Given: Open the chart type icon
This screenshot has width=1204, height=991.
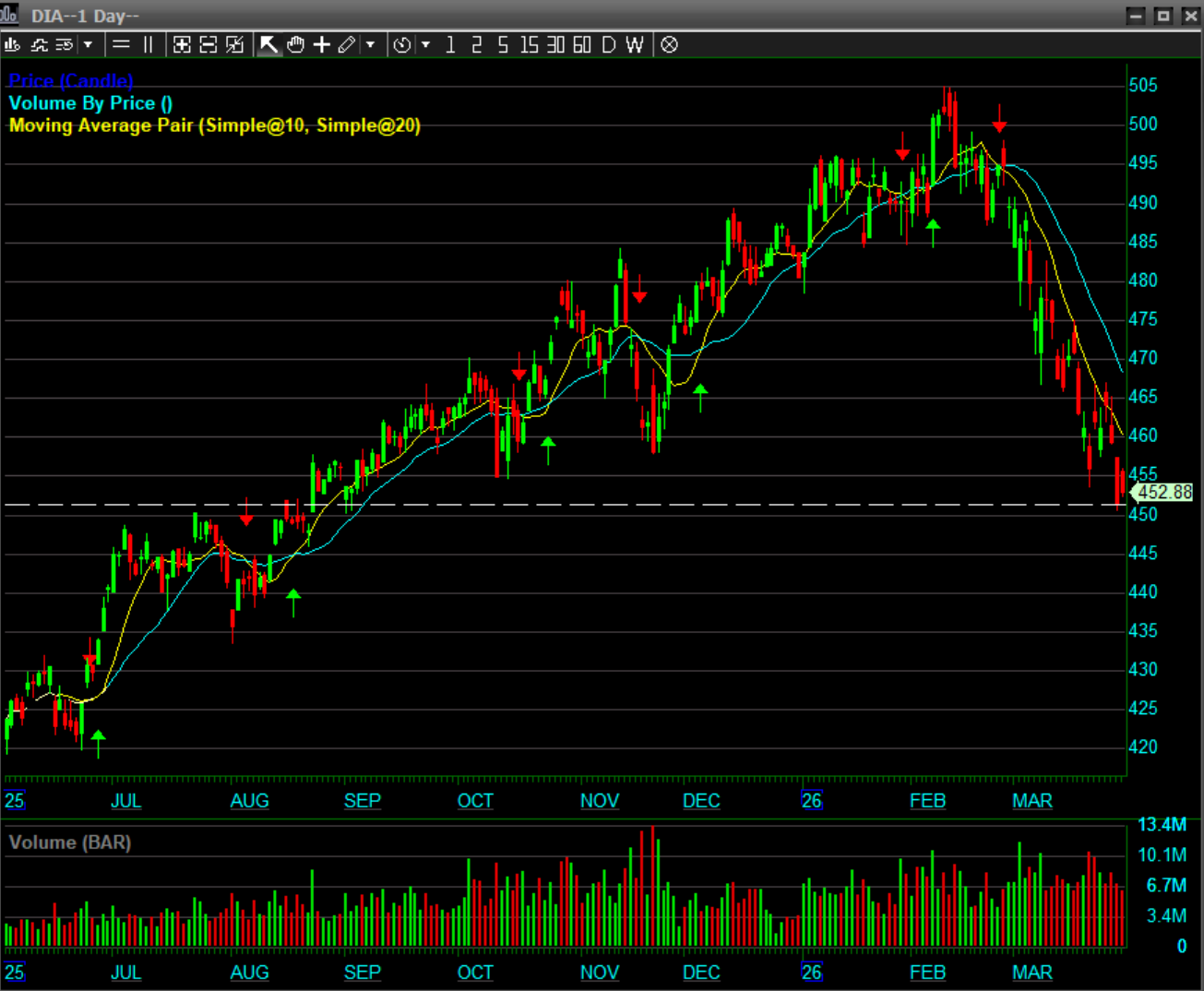Looking at the screenshot, I should pyautogui.click(x=13, y=44).
